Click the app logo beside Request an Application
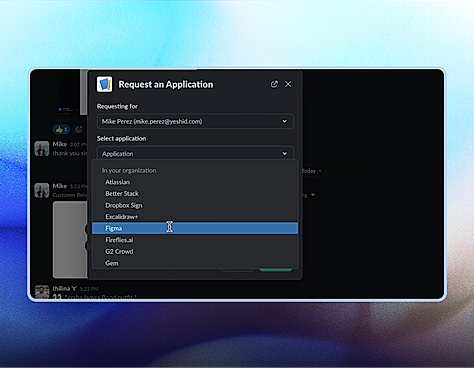 pos(104,84)
